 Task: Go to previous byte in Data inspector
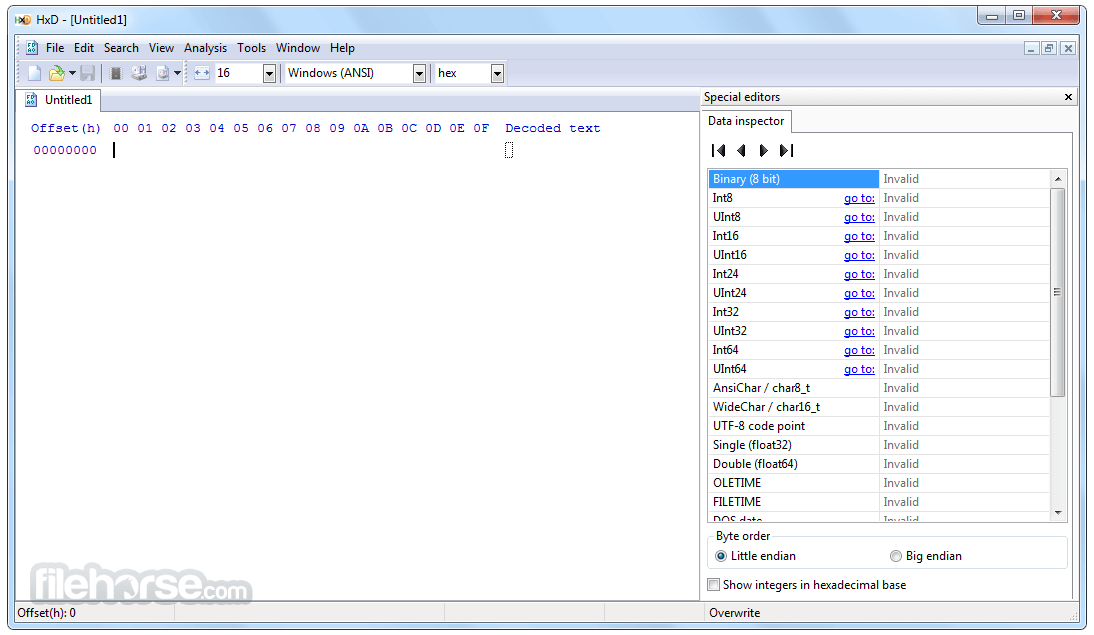741,150
